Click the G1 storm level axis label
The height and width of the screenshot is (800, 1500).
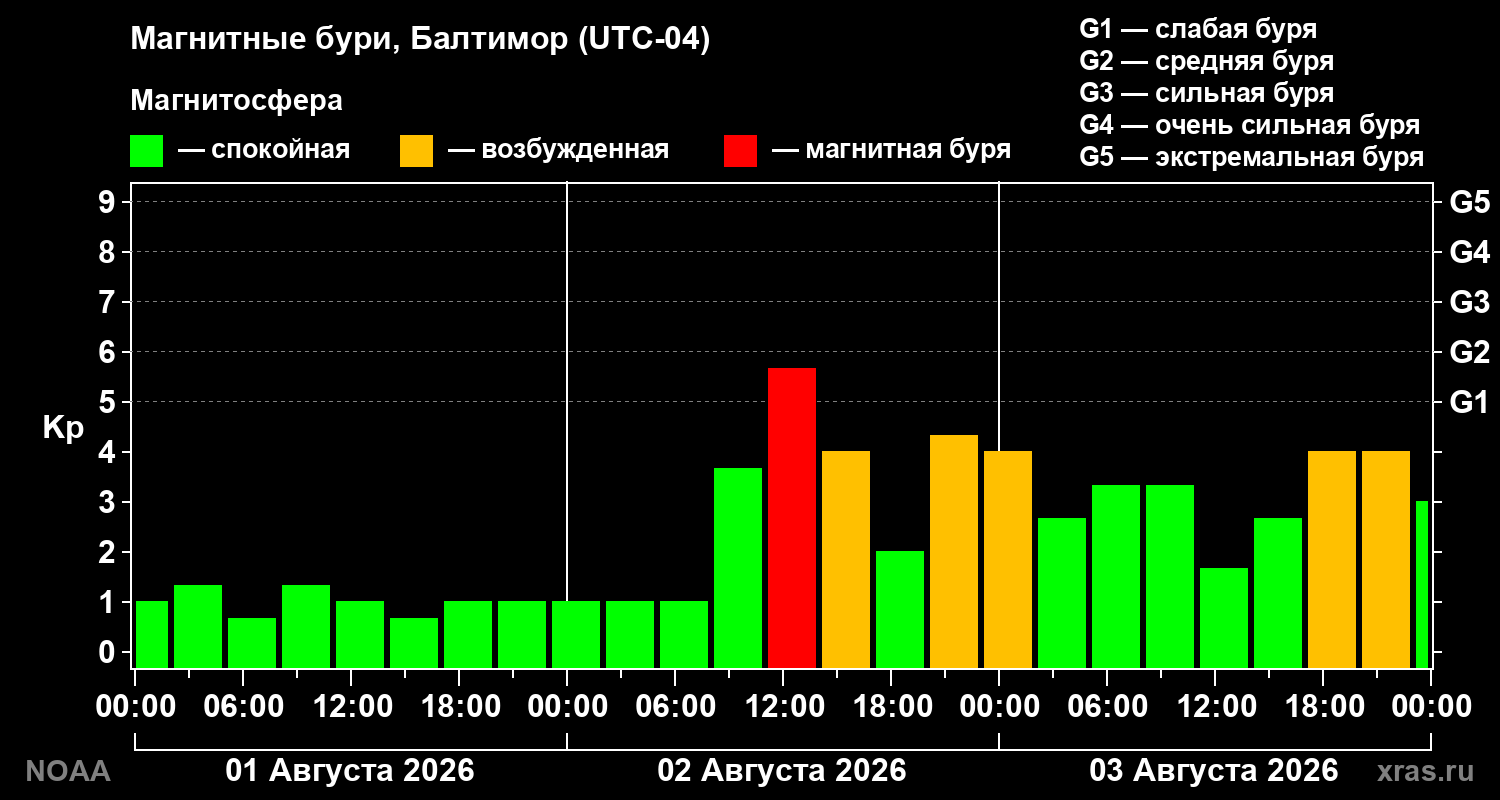pos(1469,402)
